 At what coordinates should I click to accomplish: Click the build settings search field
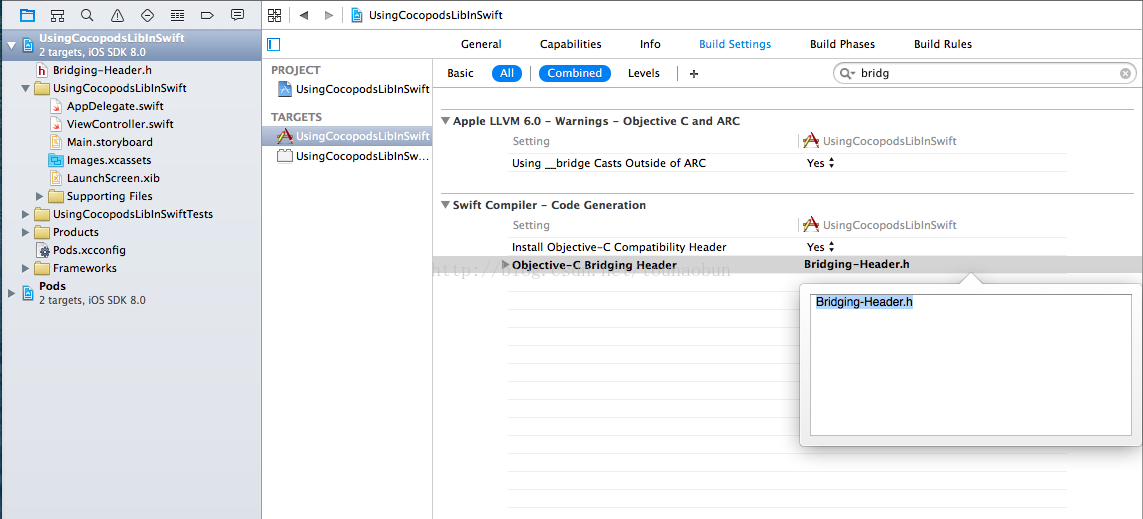pos(985,73)
